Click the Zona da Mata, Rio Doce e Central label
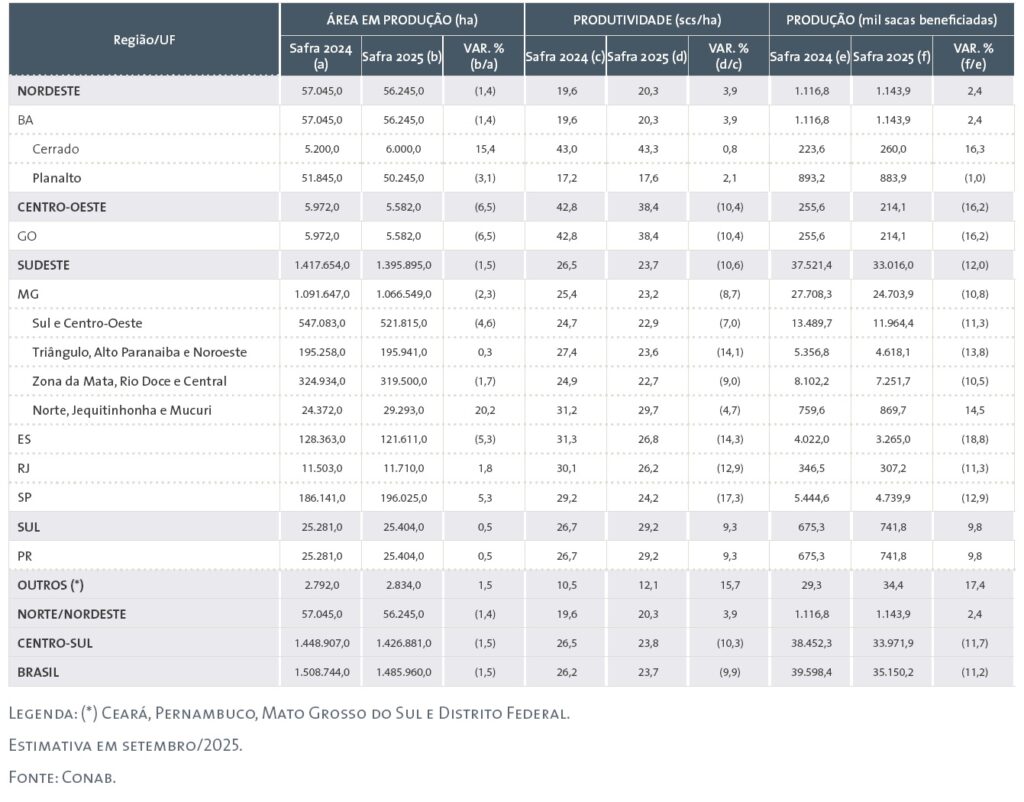 [129, 381]
